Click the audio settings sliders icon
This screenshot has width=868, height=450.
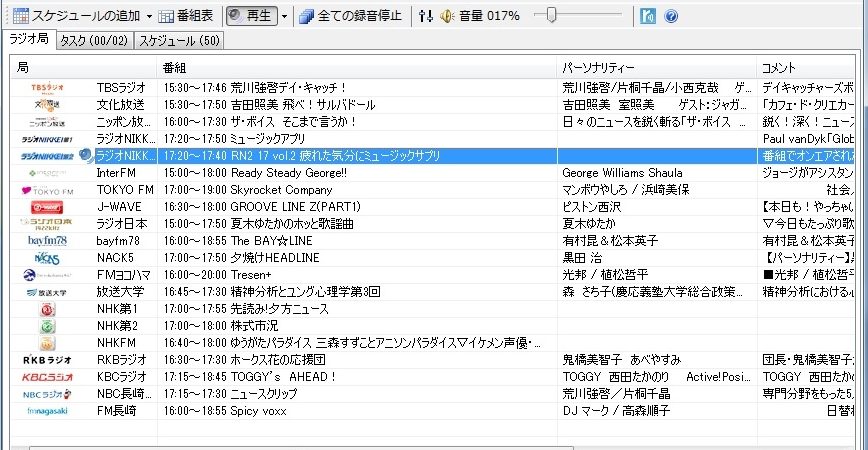pos(426,16)
